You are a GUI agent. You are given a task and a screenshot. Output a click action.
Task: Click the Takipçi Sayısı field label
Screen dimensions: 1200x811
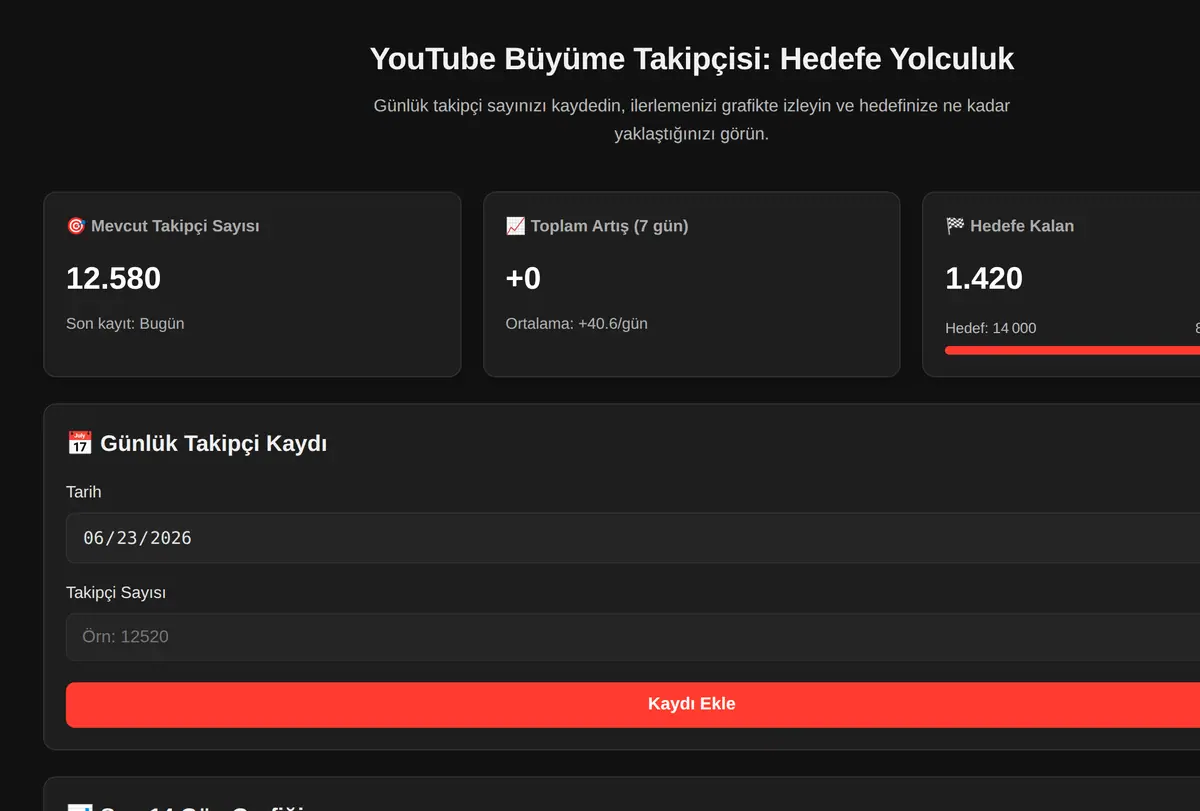[116, 593]
